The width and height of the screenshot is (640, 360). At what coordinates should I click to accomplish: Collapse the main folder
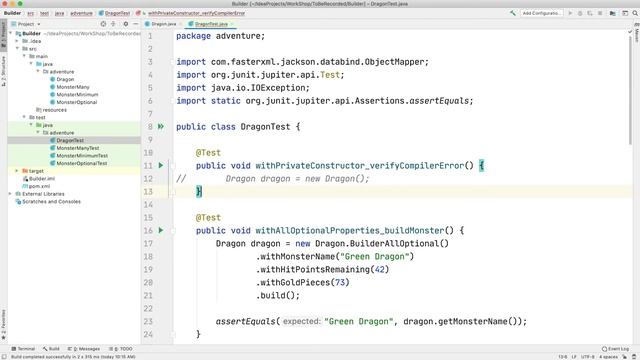pos(24,56)
